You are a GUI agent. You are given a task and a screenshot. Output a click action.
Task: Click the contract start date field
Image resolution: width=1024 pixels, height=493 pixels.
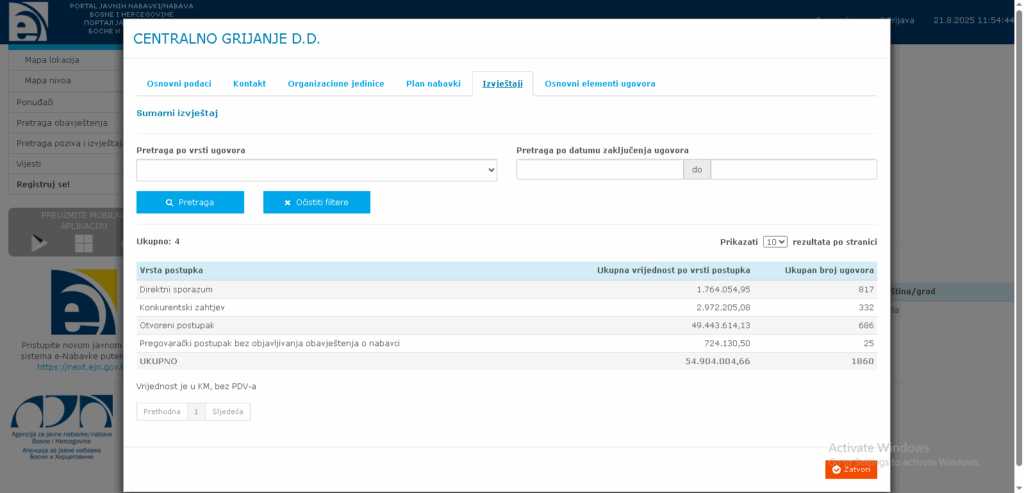pos(600,170)
